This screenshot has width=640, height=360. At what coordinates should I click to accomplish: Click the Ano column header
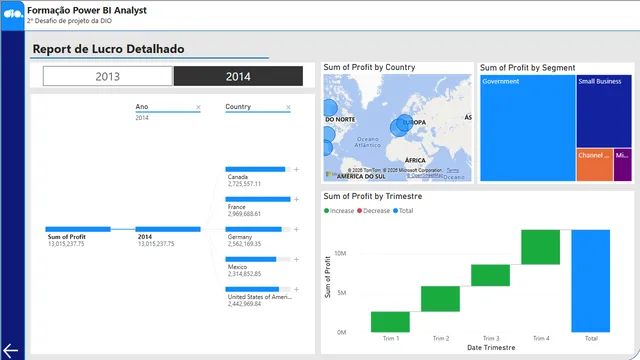pyautogui.click(x=142, y=107)
